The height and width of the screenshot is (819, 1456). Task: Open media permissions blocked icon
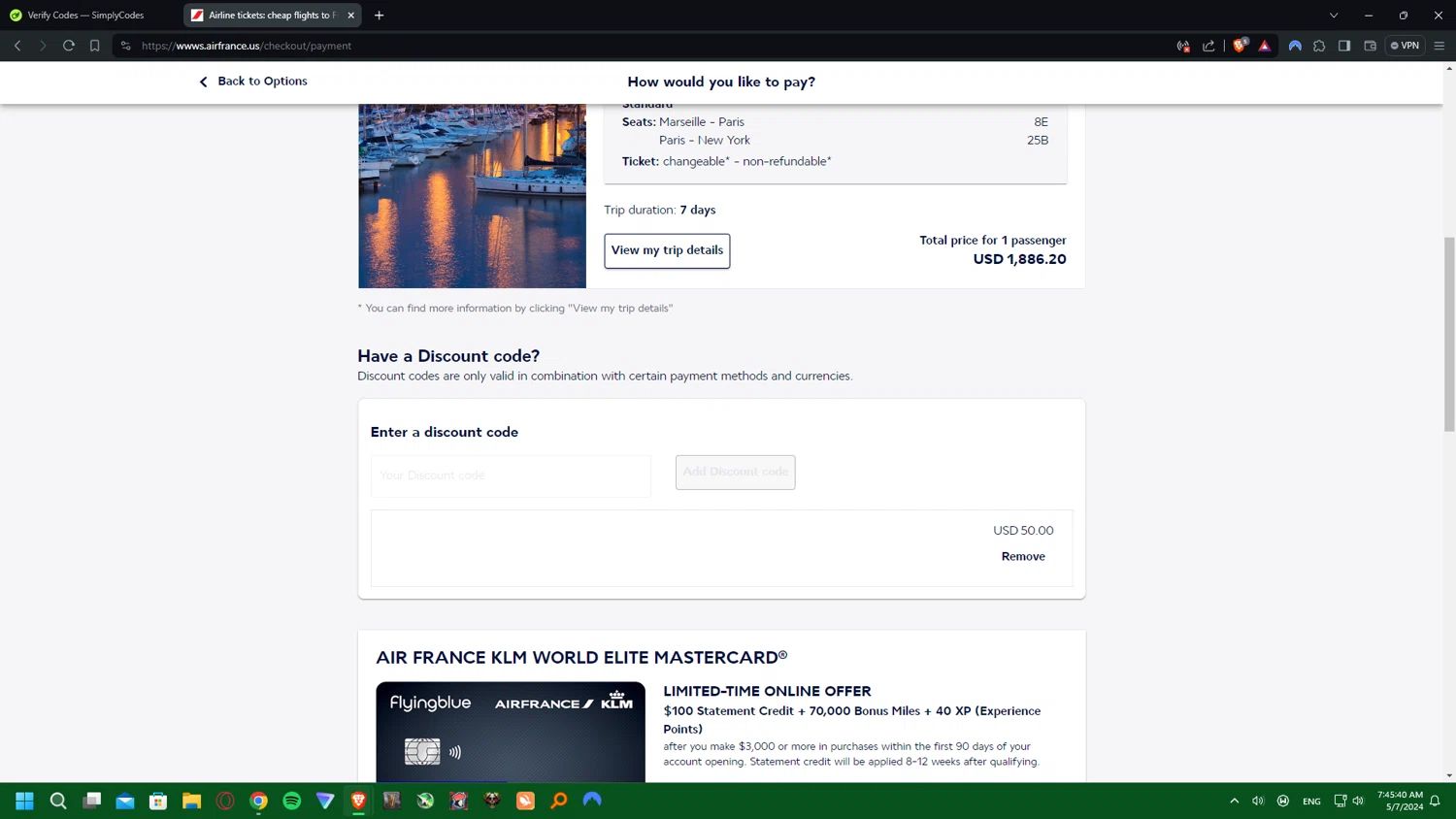[1183, 46]
